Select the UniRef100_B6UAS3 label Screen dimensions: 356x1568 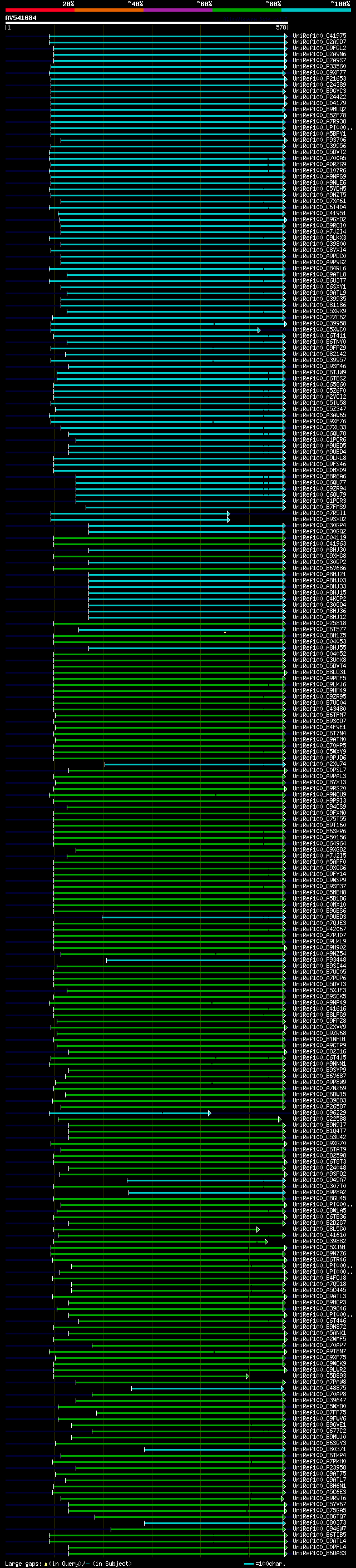319,1553
